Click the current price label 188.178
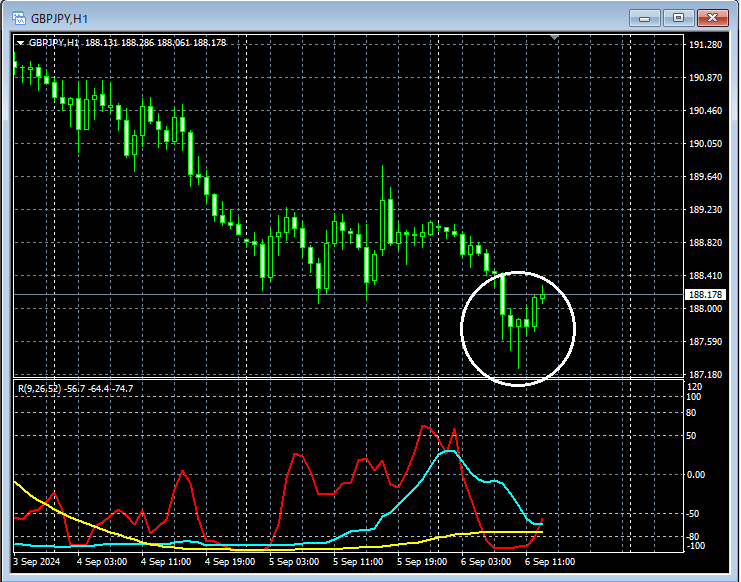This screenshot has height=582, width=741. (705, 295)
